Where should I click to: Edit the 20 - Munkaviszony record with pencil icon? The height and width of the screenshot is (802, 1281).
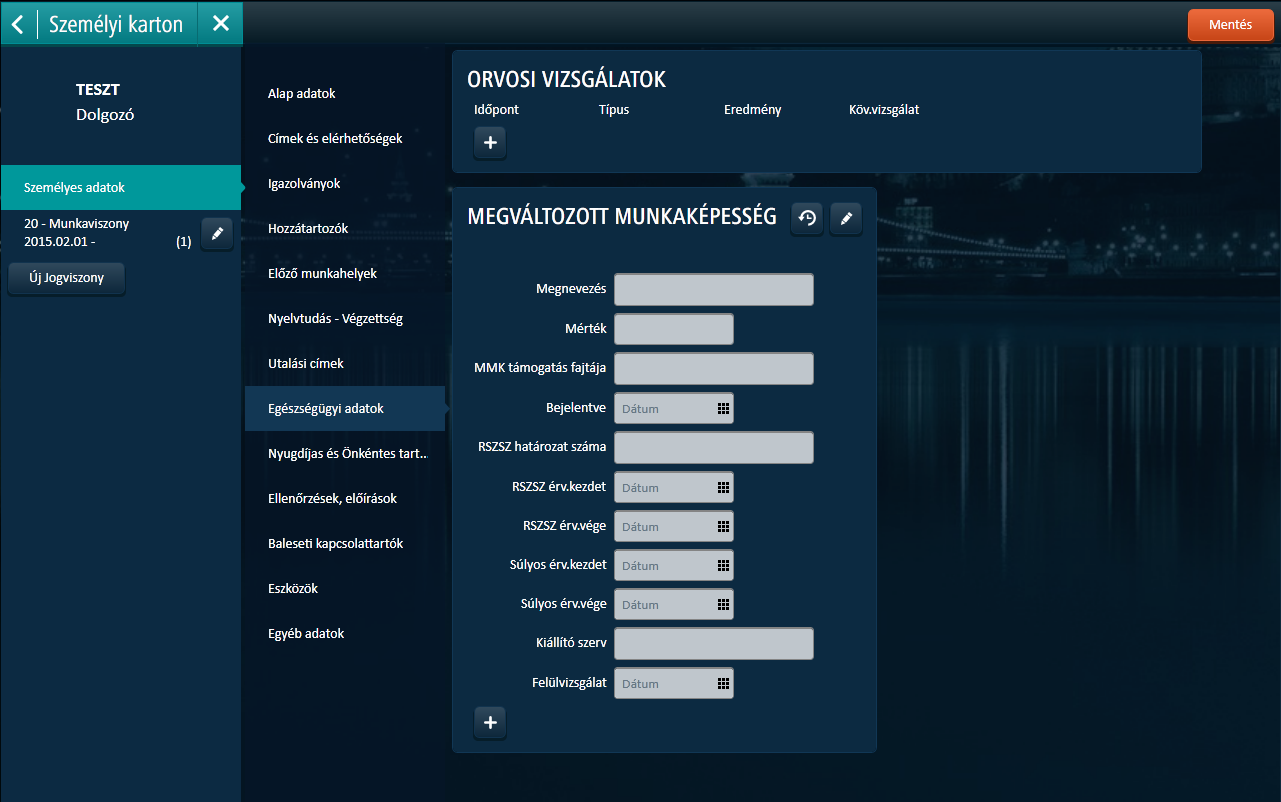tap(217, 233)
